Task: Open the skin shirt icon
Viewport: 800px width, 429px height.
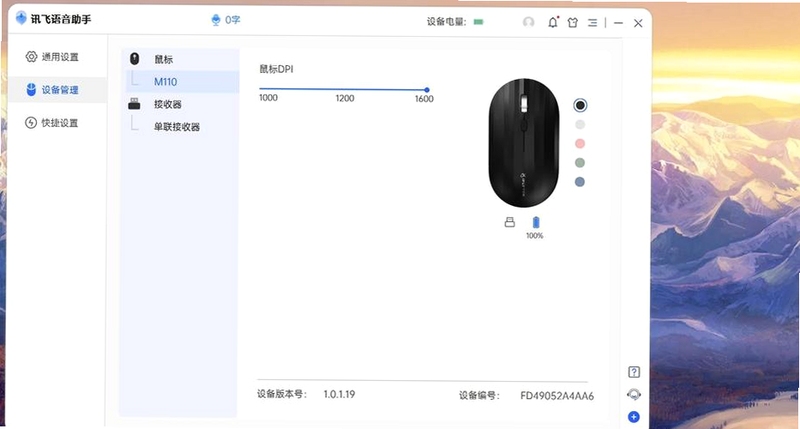Action: pyautogui.click(x=572, y=22)
